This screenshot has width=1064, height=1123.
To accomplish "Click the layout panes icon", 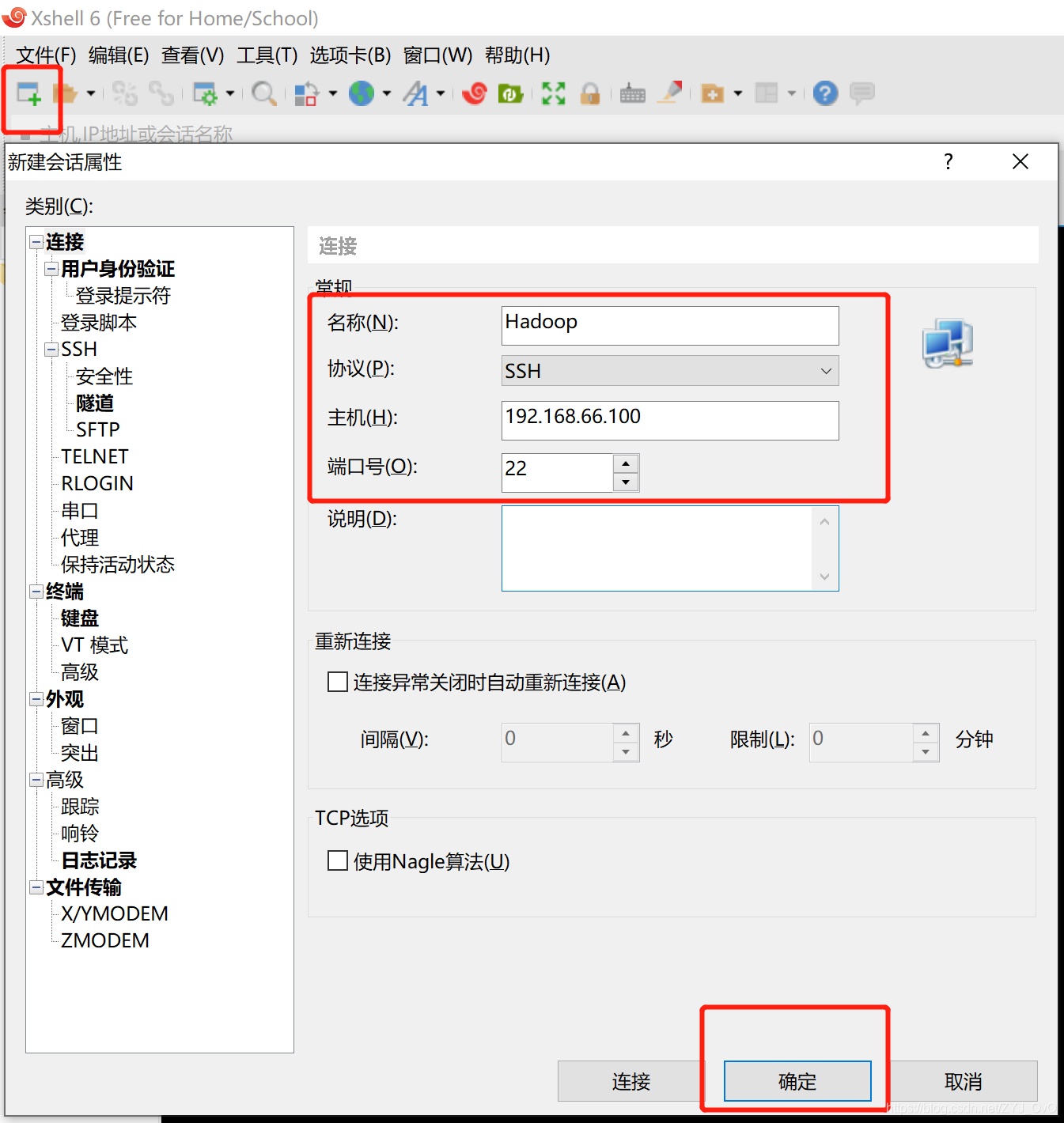I will coord(767,93).
